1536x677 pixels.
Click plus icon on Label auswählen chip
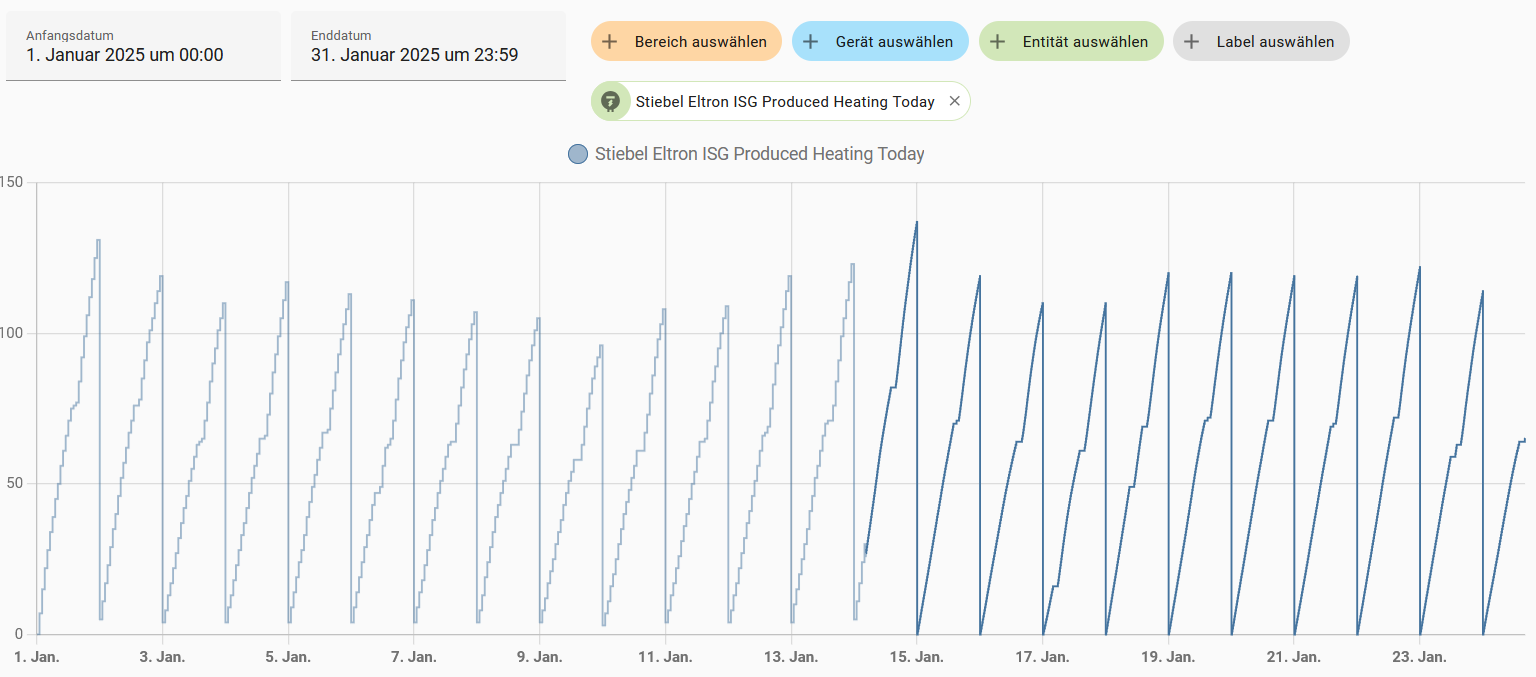[x=1191, y=42]
